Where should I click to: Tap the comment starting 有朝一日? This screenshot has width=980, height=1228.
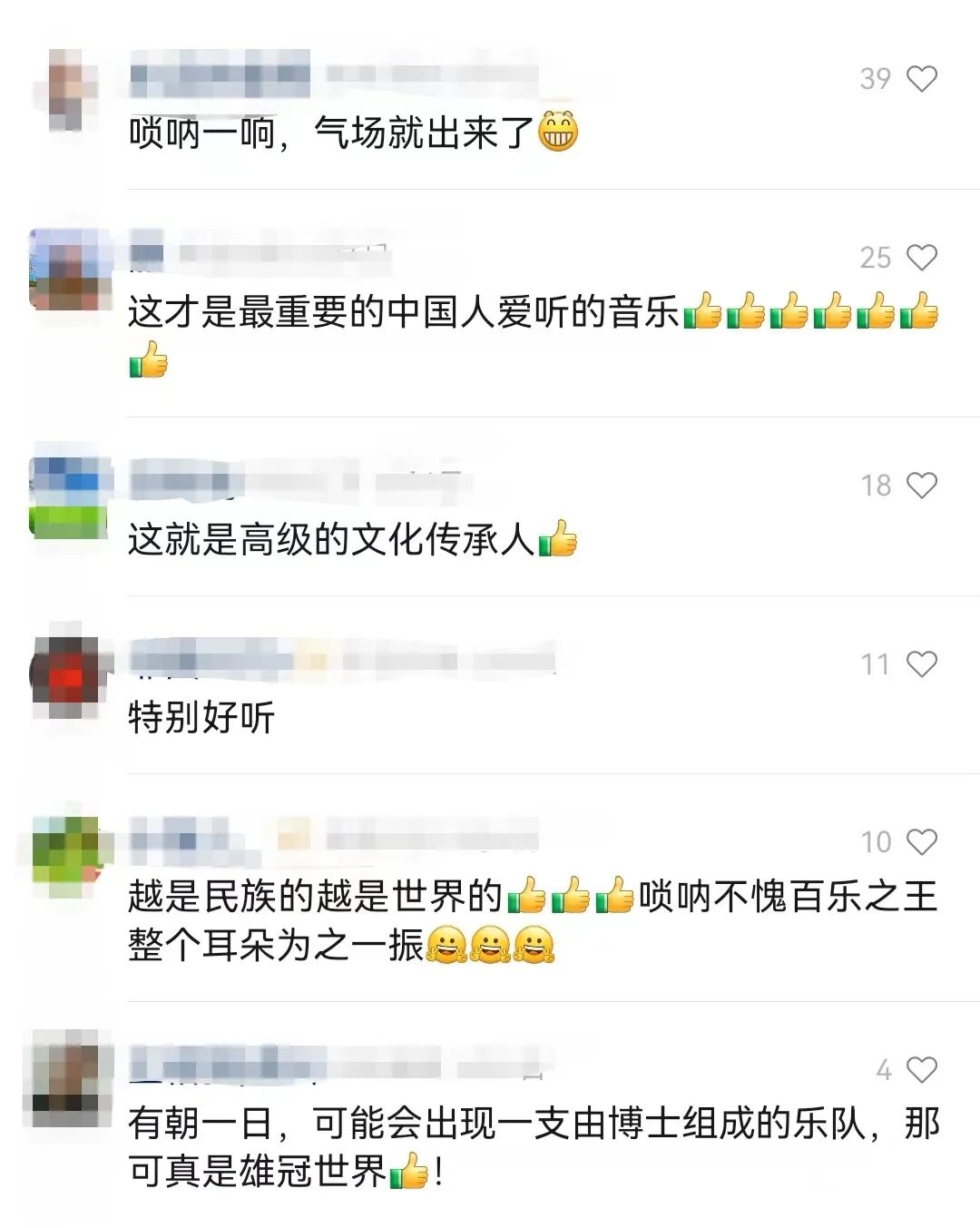534,1148
